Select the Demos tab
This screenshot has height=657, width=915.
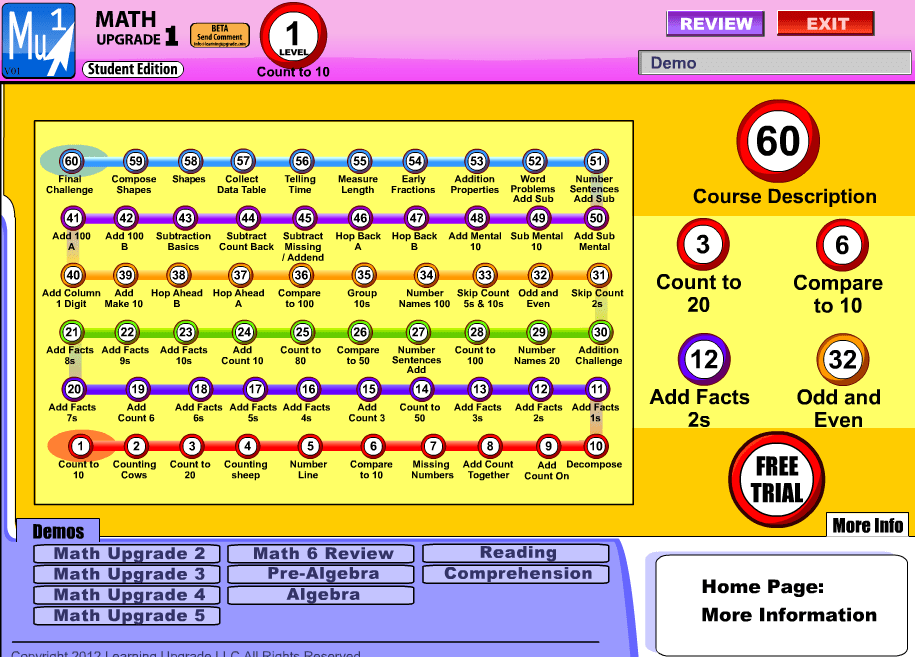[58, 531]
